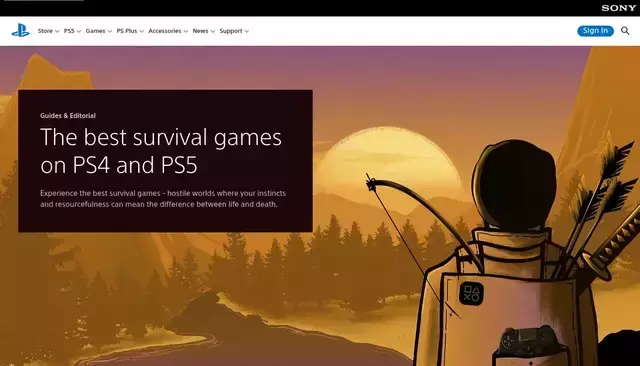Click the PlayStation logo icon
This screenshot has width=640, height=366.
[x=20, y=31]
